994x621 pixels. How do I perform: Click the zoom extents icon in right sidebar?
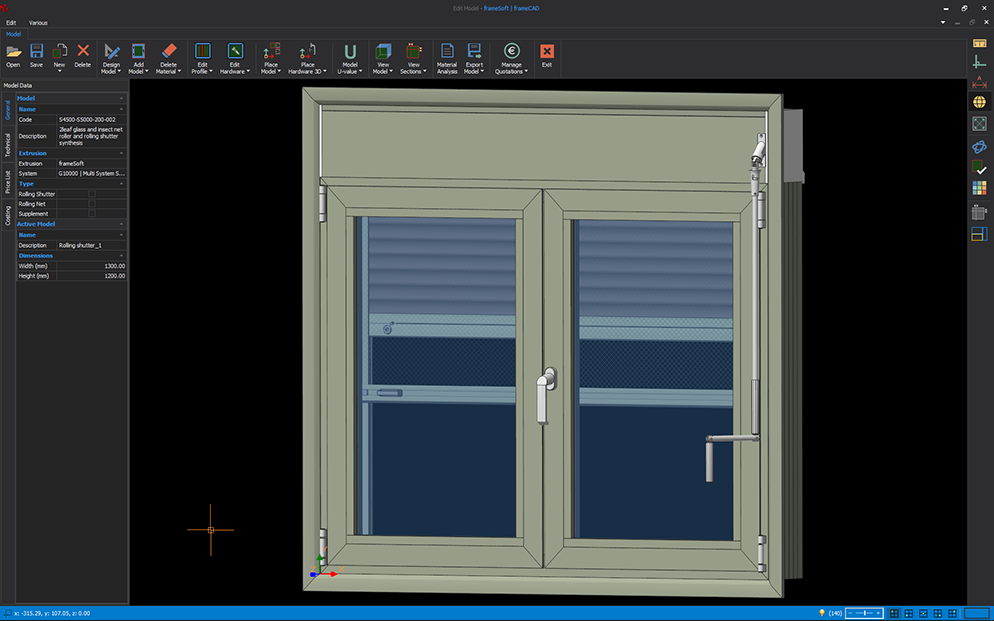click(979, 124)
